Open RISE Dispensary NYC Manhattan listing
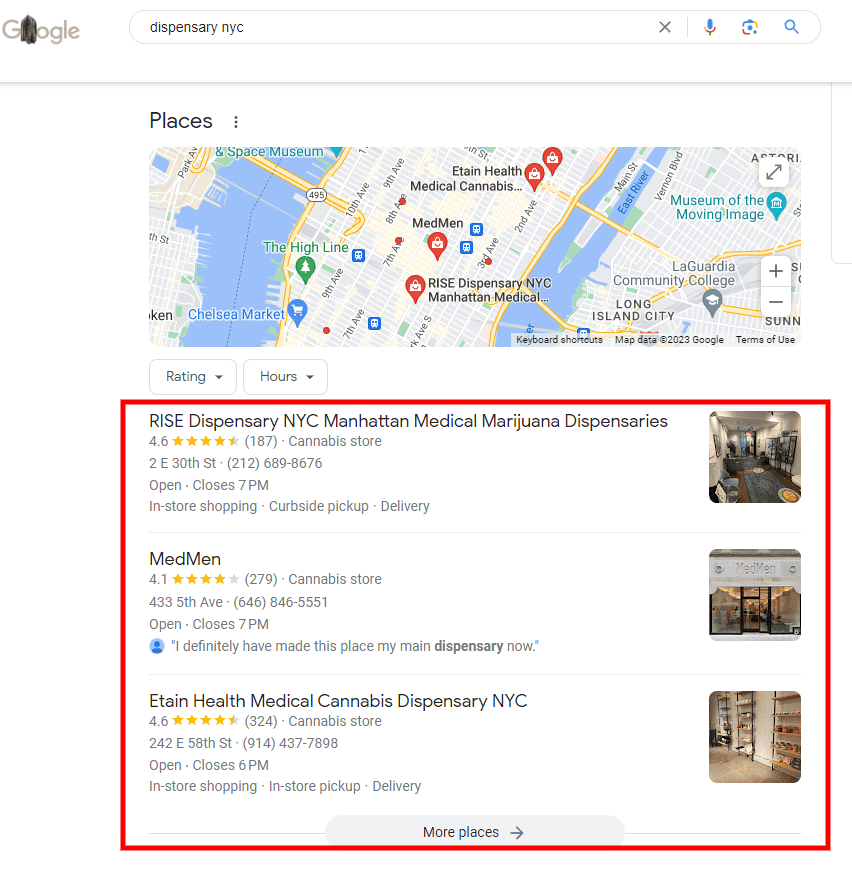This screenshot has width=852, height=872. tap(408, 421)
